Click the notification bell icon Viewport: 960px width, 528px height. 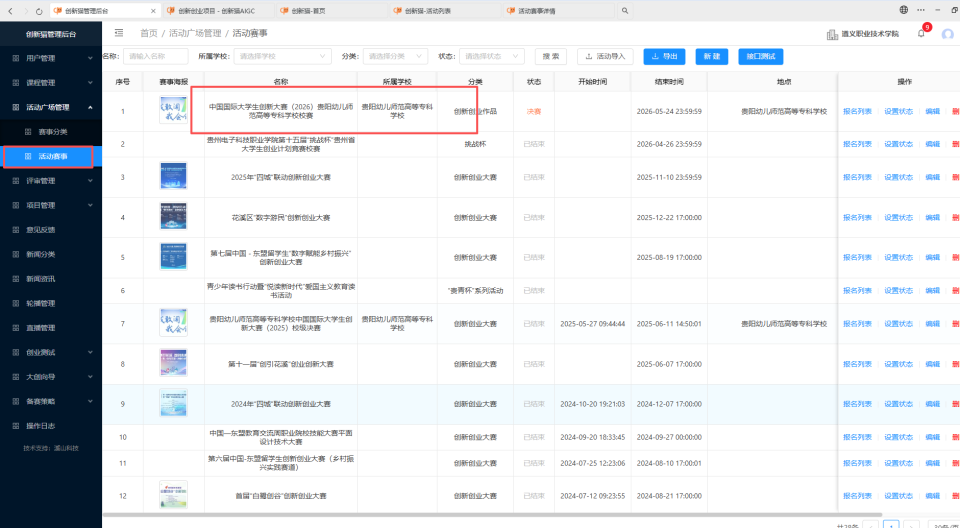pyautogui.click(x=921, y=34)
